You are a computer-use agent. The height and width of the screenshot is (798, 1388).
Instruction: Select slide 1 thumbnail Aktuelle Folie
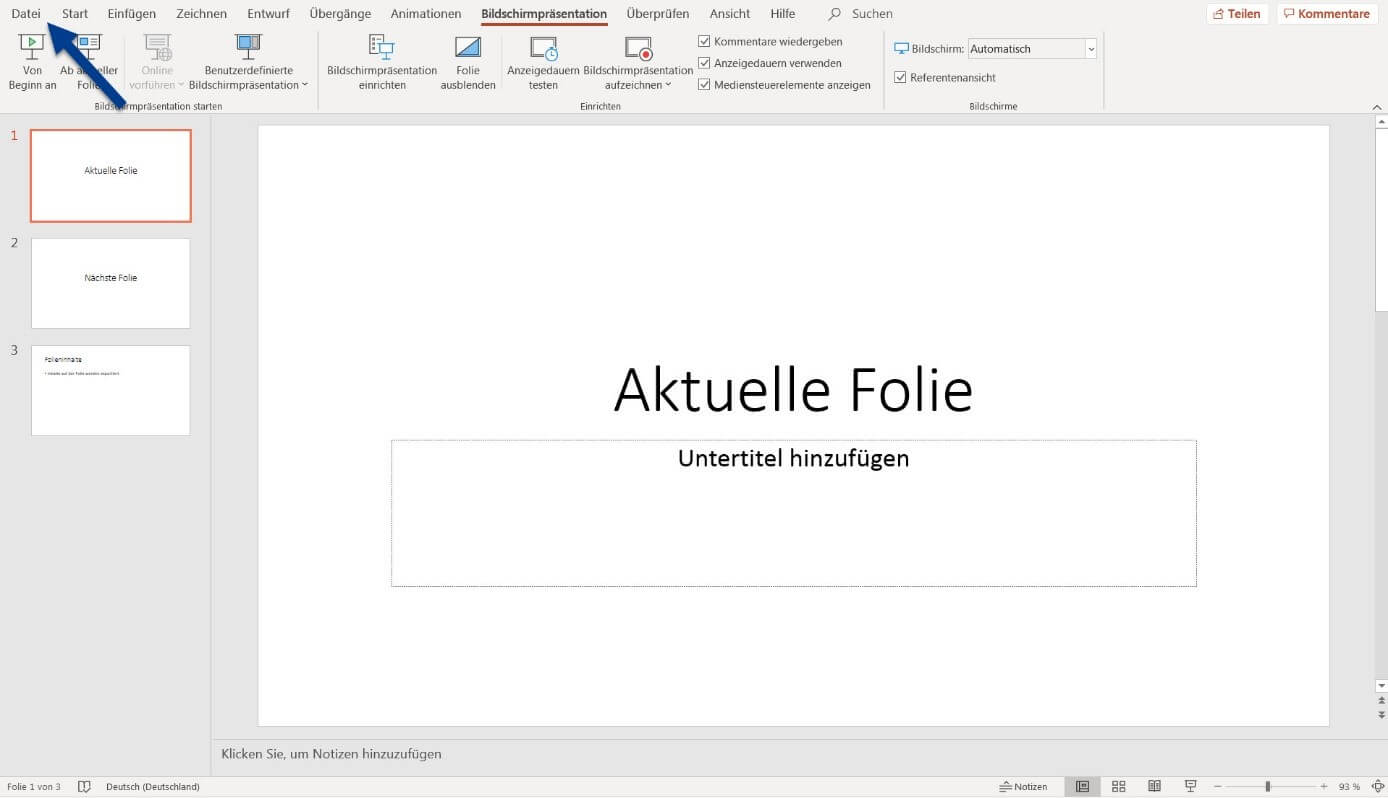111,176
